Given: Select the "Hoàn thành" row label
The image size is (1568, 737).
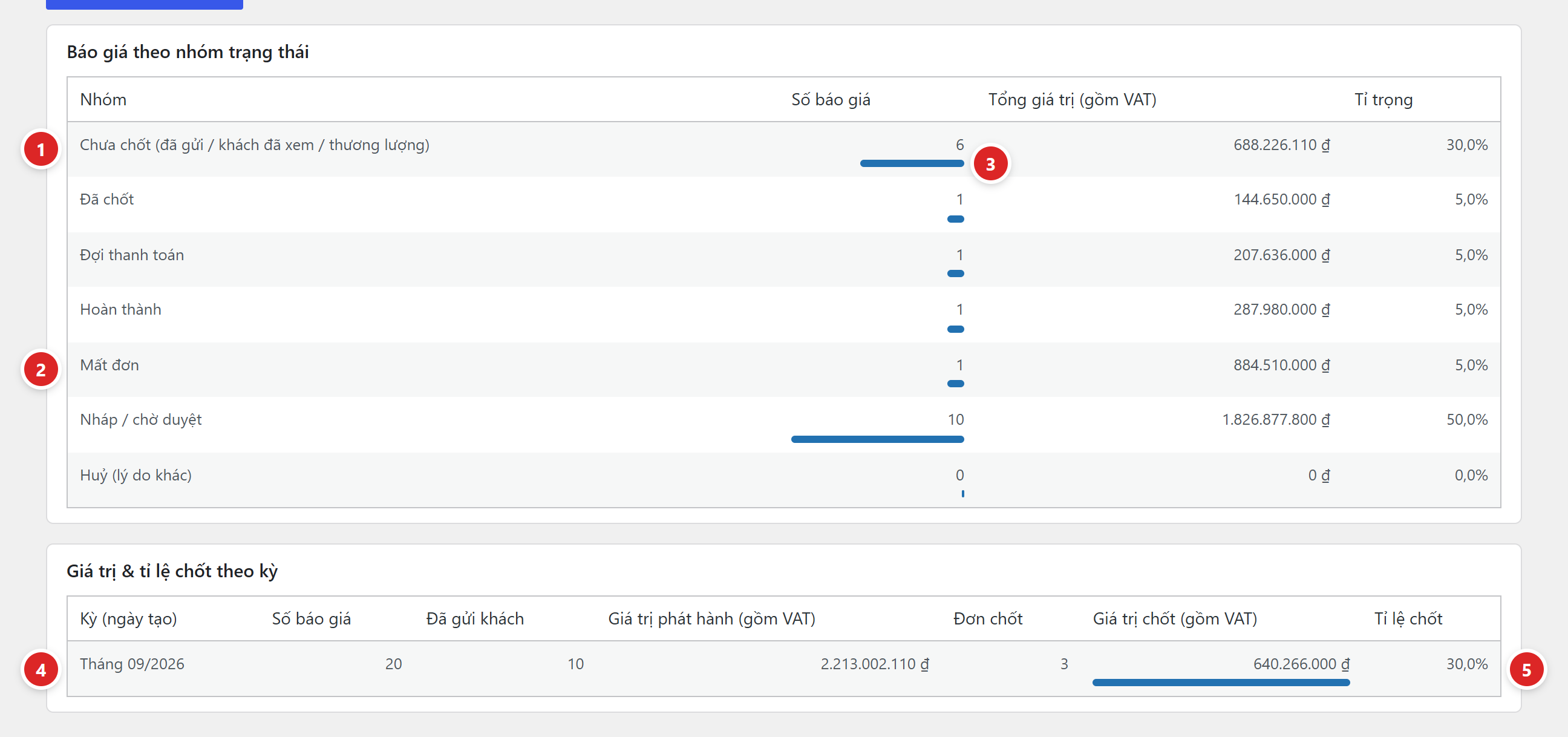Looking at the screenshot, I should (120, 309).
